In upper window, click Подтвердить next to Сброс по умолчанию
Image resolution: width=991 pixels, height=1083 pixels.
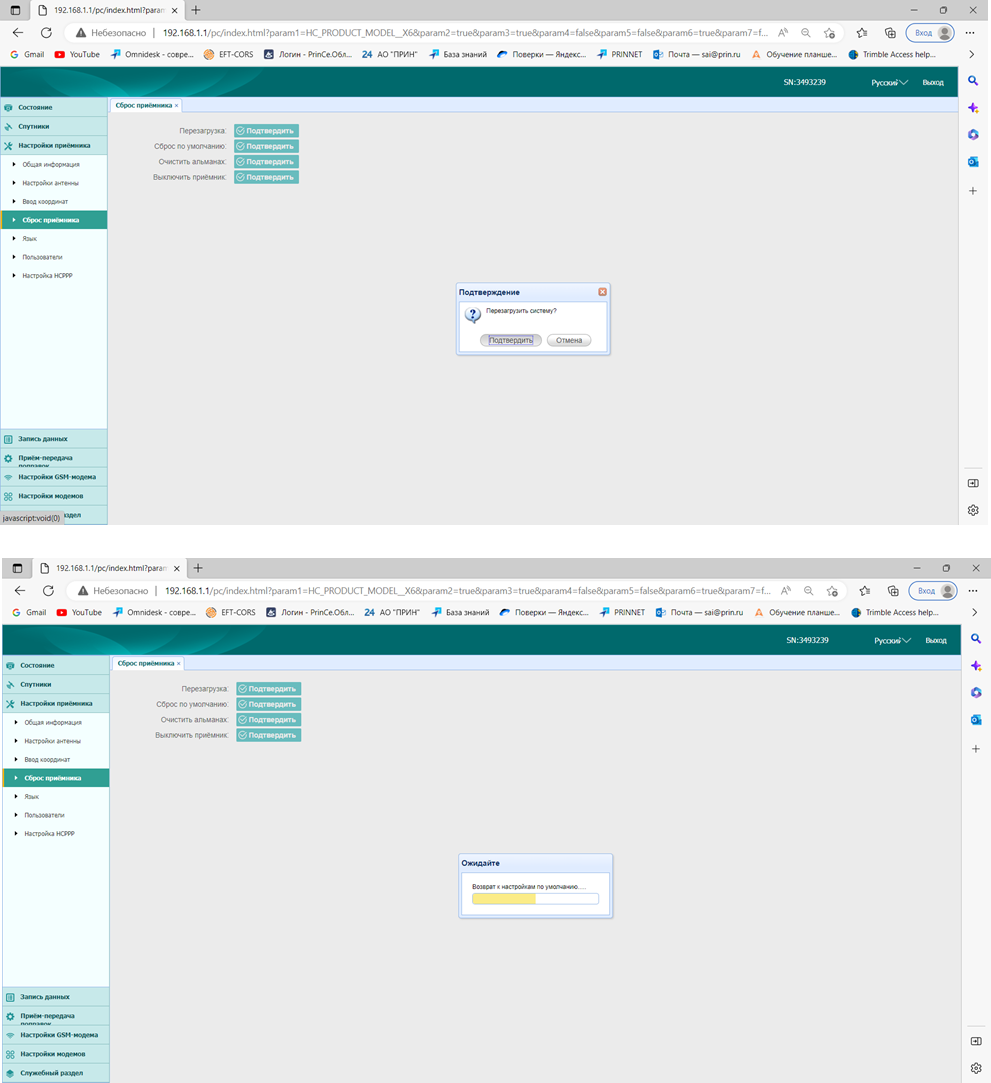point(266,146)
